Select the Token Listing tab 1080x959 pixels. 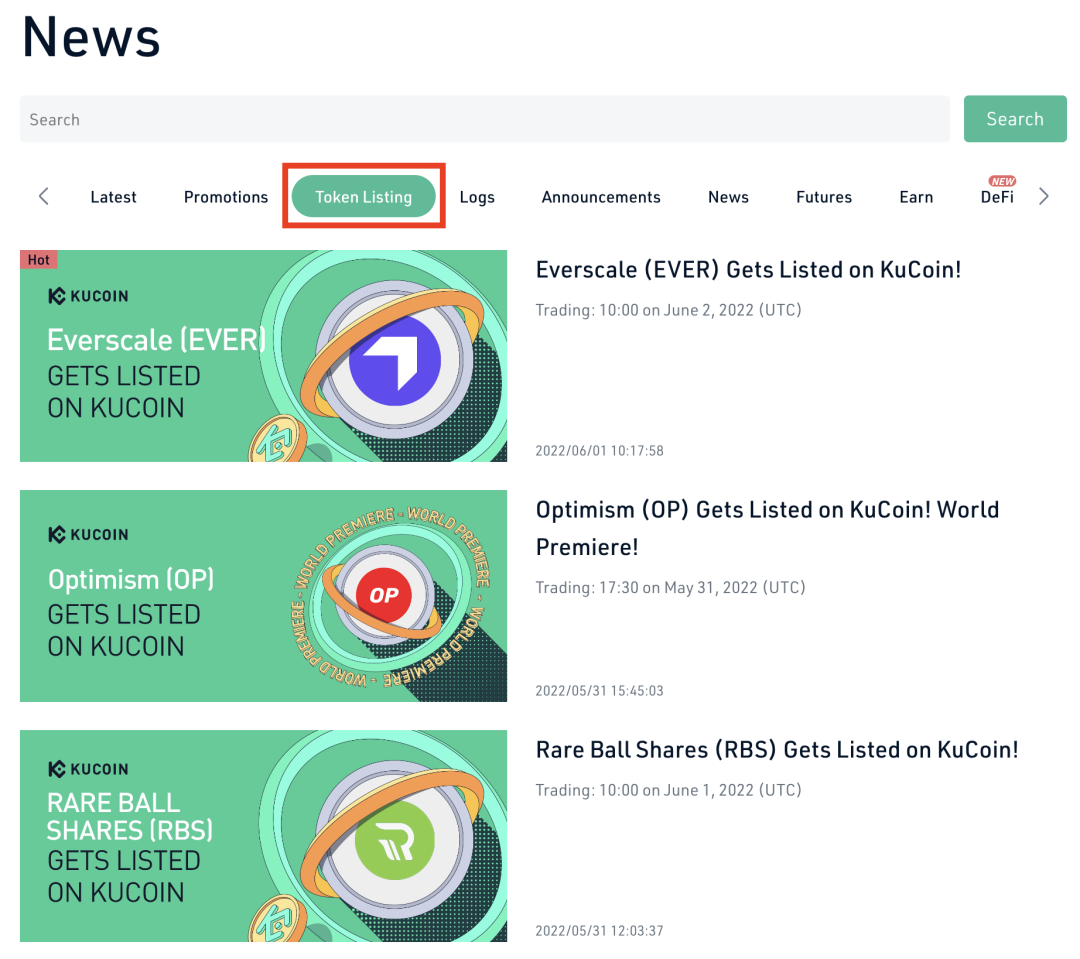click(364, 196)
